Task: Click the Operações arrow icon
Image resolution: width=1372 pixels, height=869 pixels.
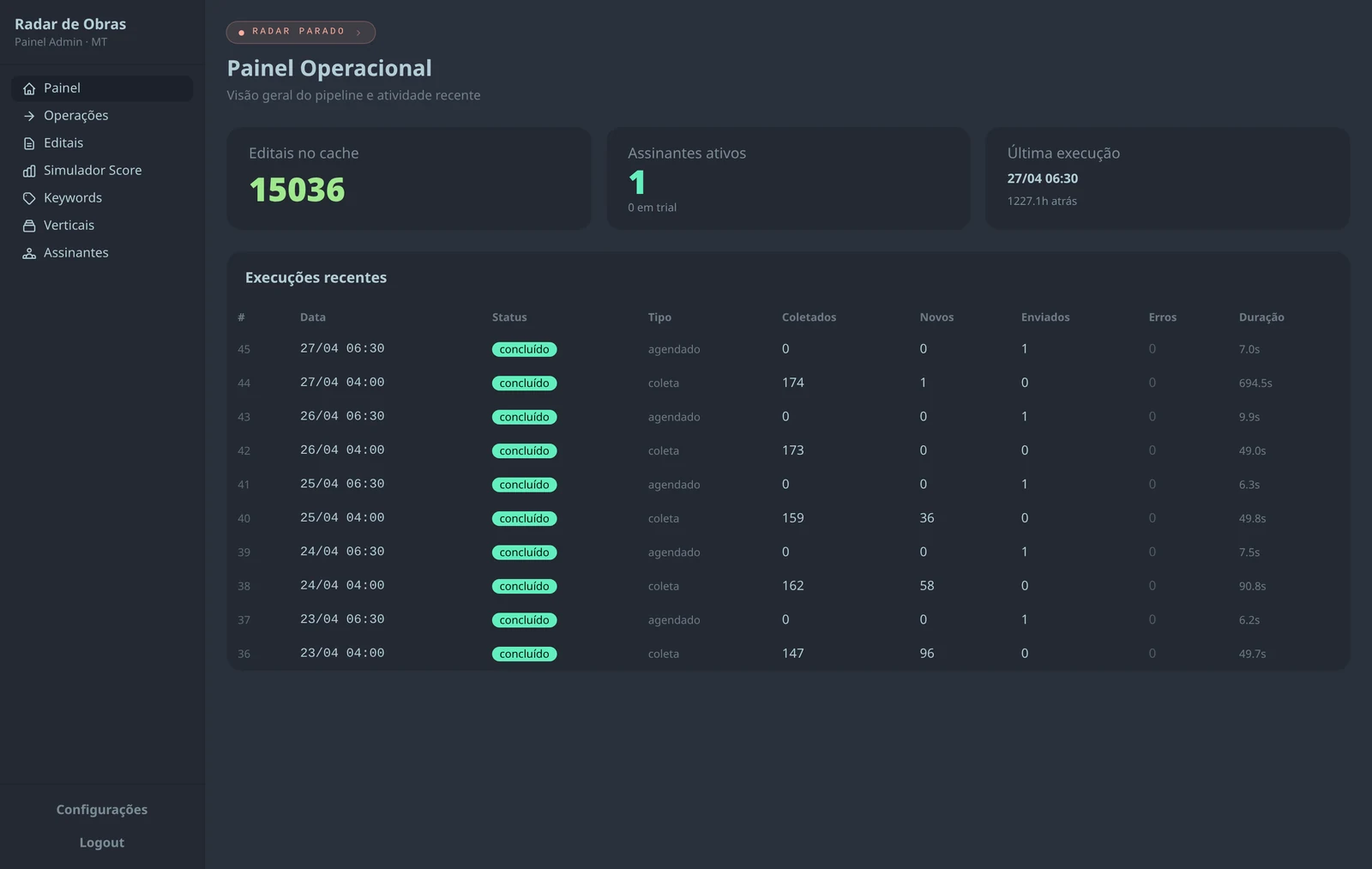Action: pyautogui.click(x=29, y=116)
